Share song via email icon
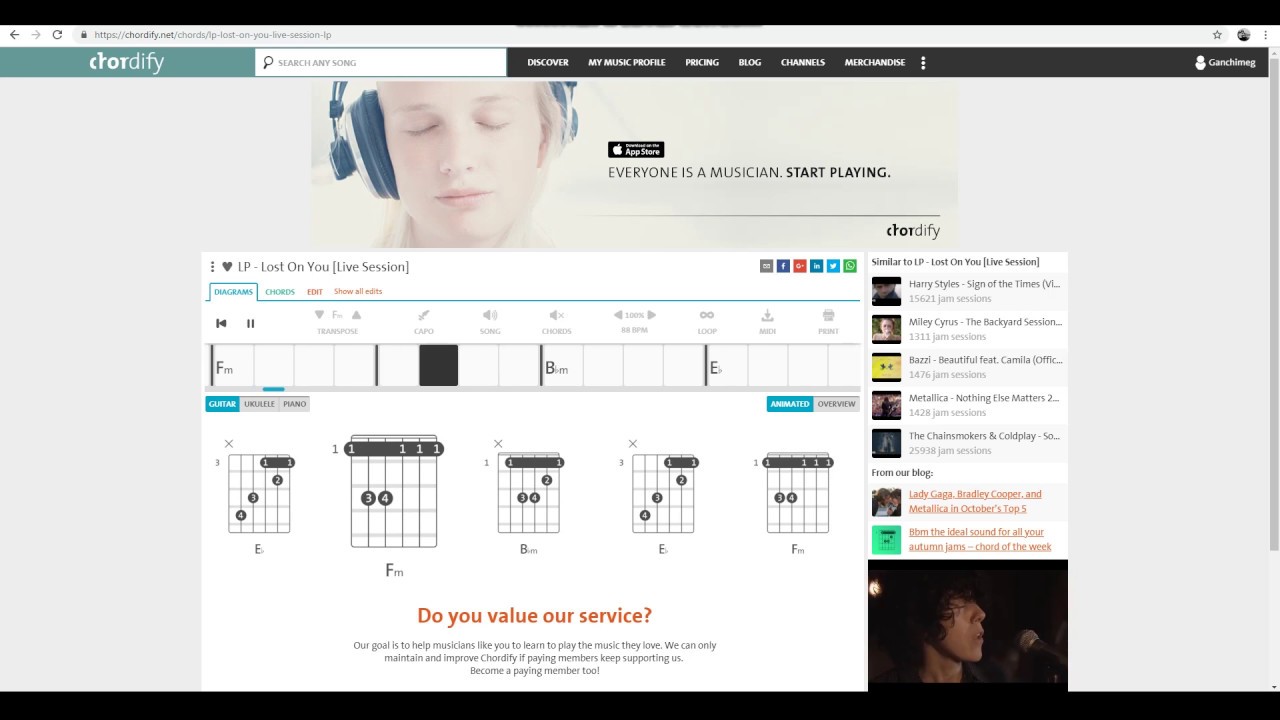This screenshot has width=1280, height=720. 766,266
